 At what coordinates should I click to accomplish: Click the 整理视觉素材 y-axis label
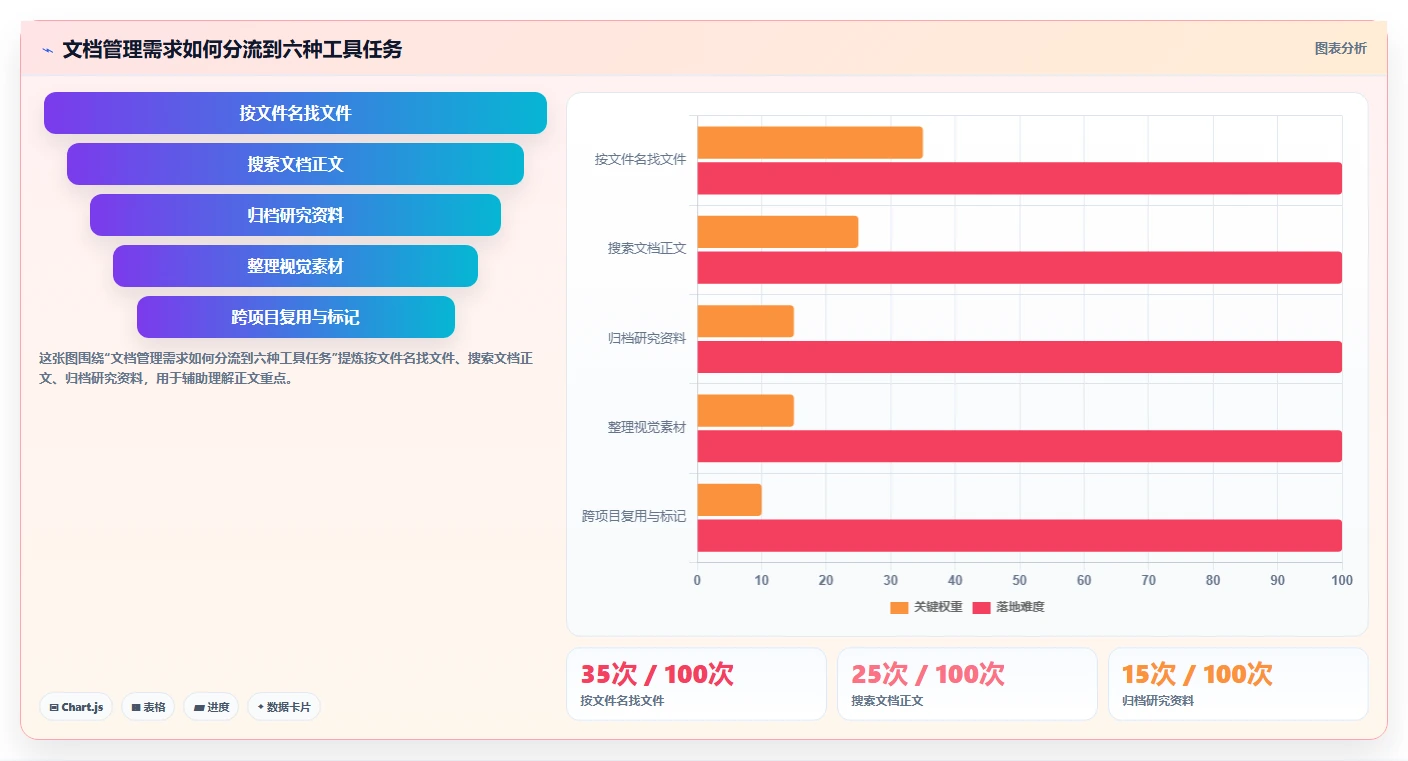(x=647, y=427)
